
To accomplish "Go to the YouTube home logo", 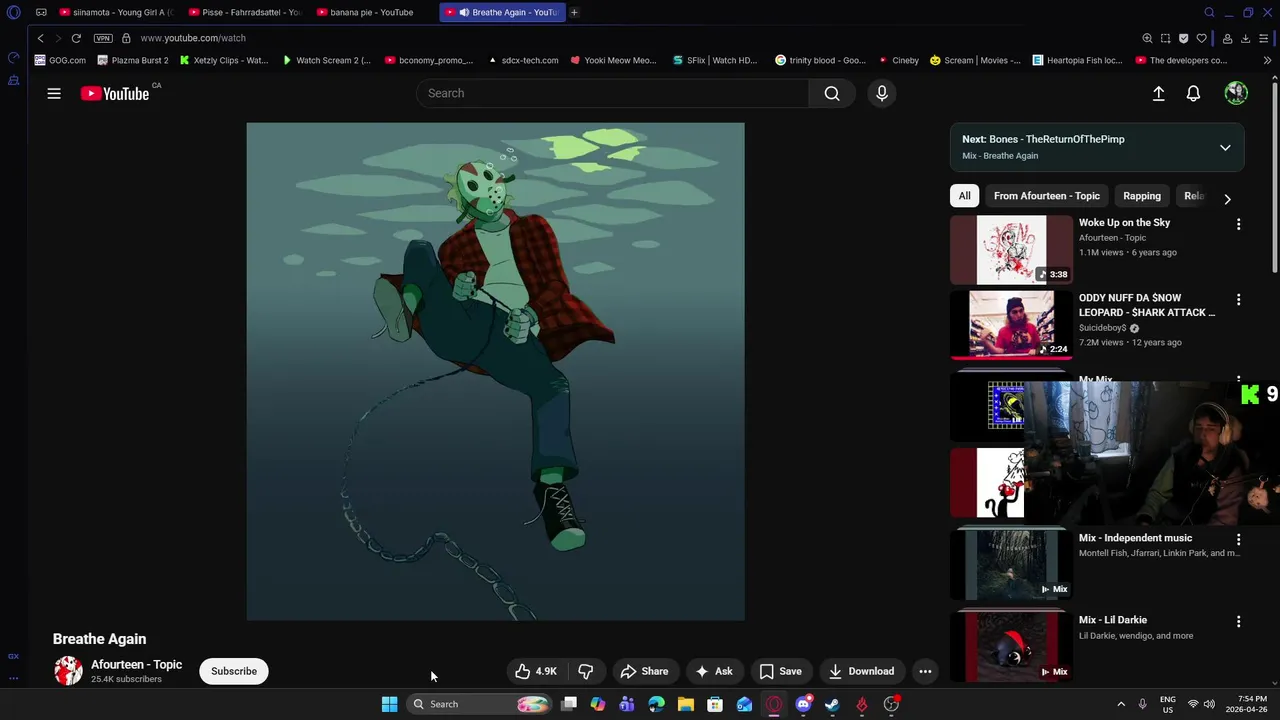I will (x=115, y=93).
